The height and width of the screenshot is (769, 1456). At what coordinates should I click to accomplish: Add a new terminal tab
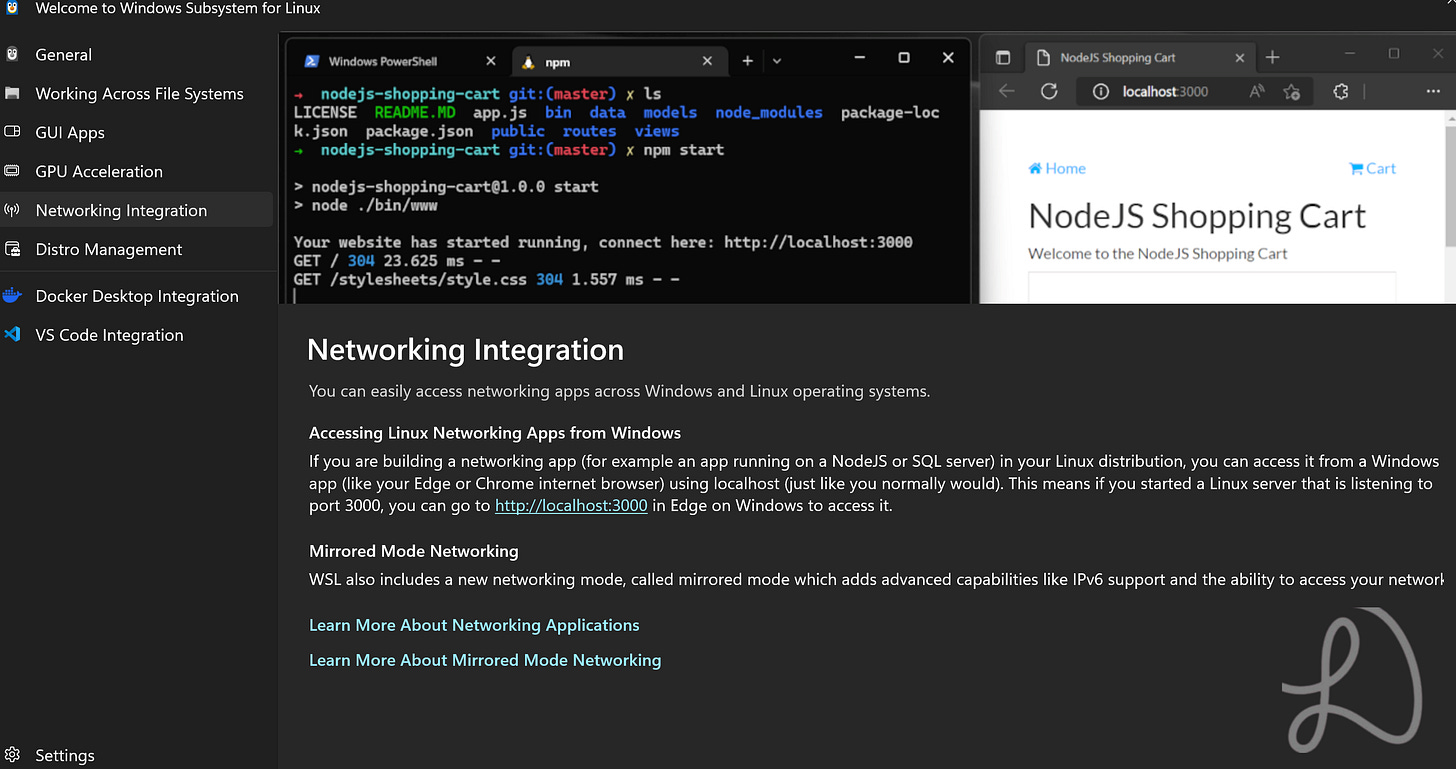click(x=747, y=61)
